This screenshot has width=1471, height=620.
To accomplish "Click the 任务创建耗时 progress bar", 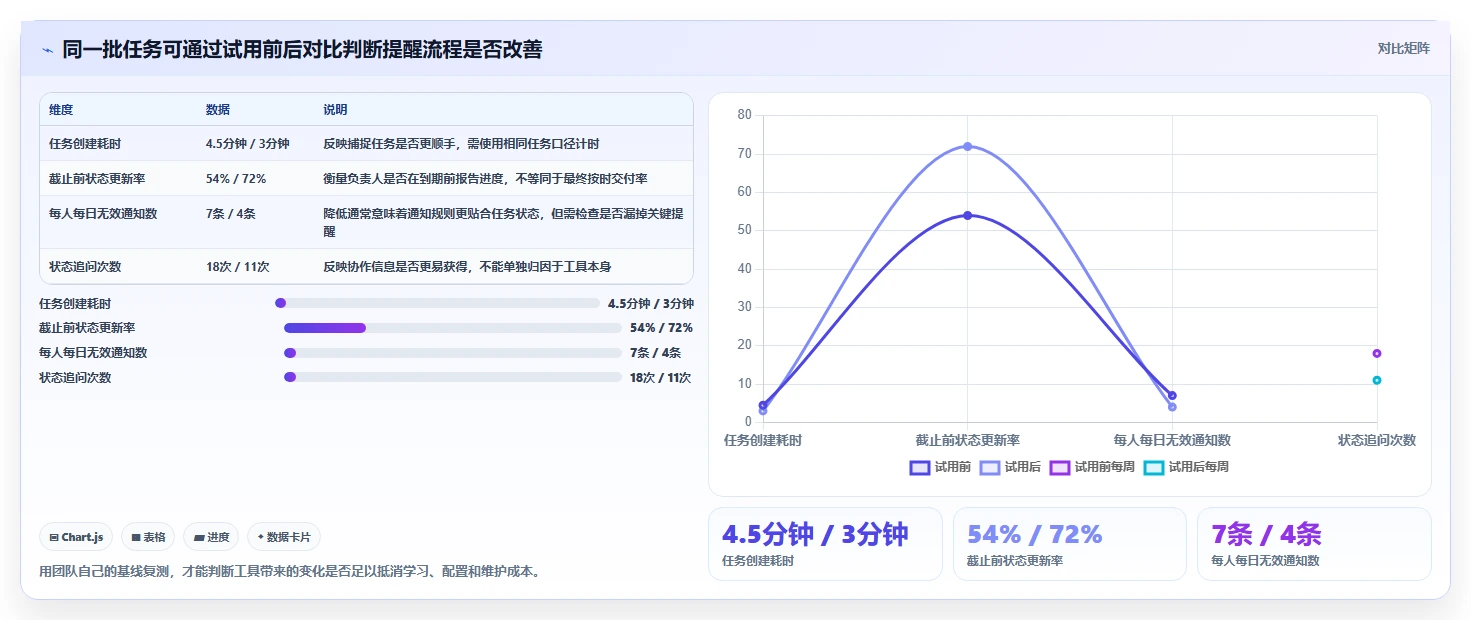I will [437, 303].
